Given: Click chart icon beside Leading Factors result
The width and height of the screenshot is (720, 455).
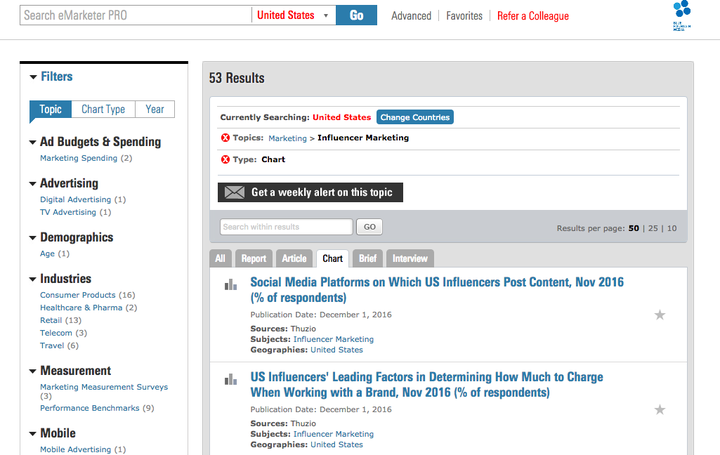Looking at the screenshot, I should [x=231, y=379].
